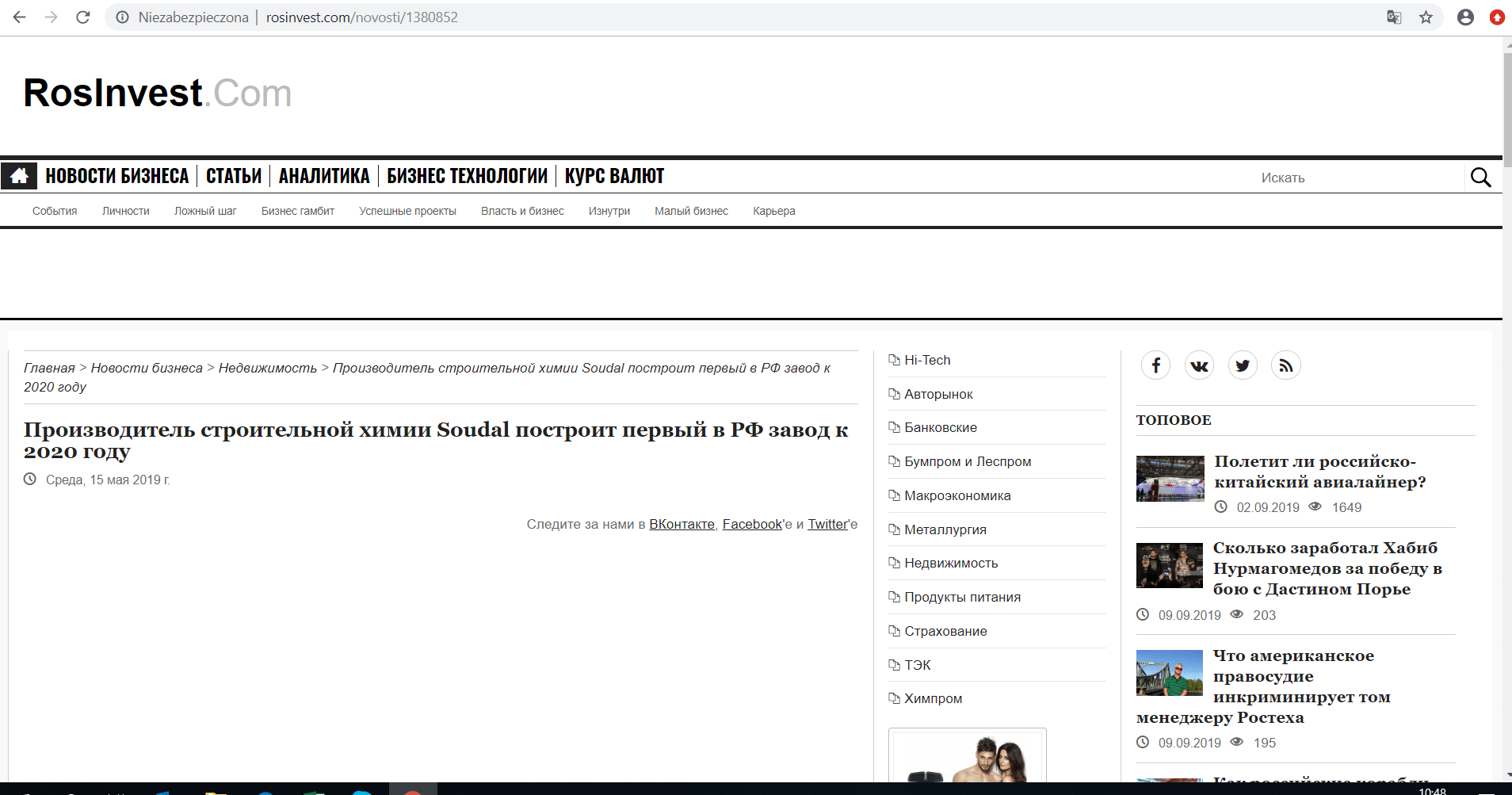Image resolution: width=1512 pixels, height=795 pixels.
Task: Click the ТОПОВОЕ section heading
Action: (x=1174, y=420)
